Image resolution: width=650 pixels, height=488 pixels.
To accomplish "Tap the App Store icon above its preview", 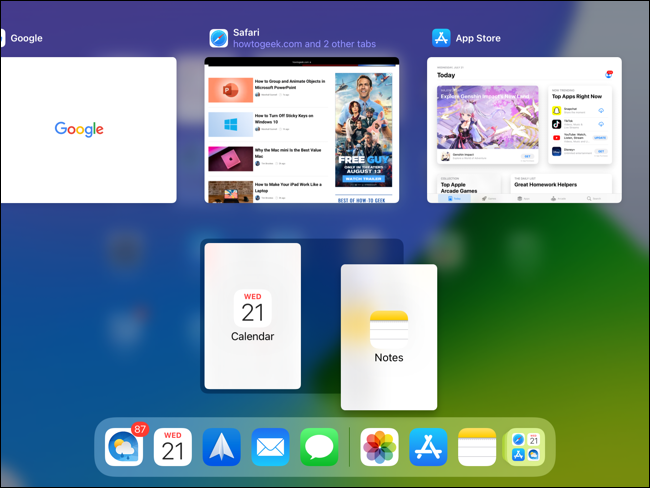I will coord(441,38).
